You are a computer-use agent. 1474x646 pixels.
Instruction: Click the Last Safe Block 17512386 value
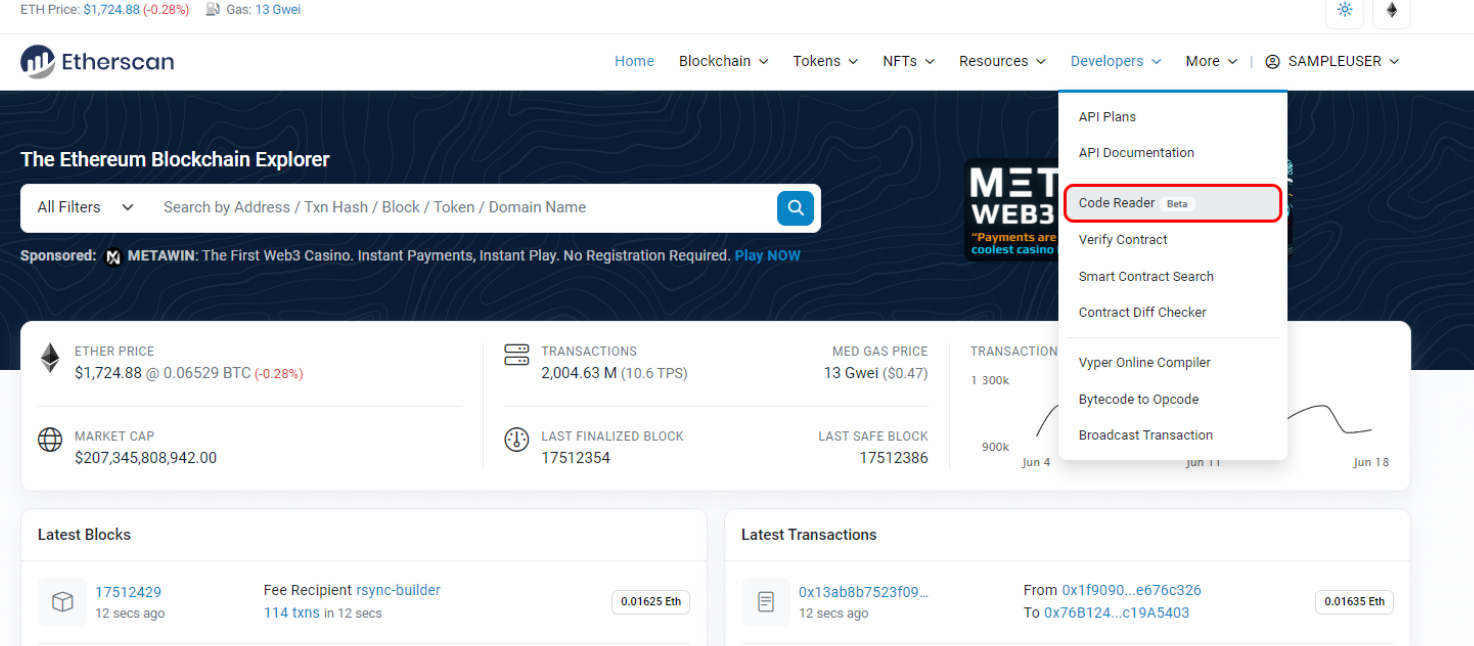(x=893, y=458)
